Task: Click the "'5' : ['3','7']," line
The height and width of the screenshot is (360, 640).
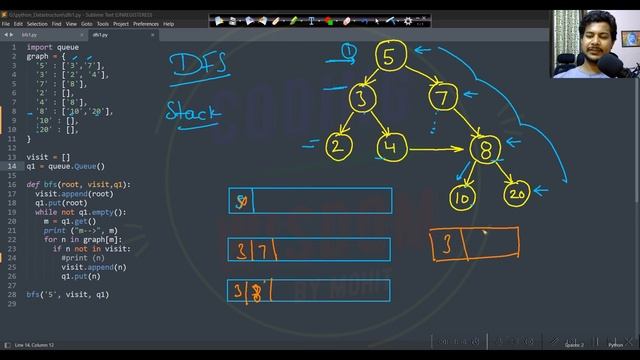Action: [70, 66]
